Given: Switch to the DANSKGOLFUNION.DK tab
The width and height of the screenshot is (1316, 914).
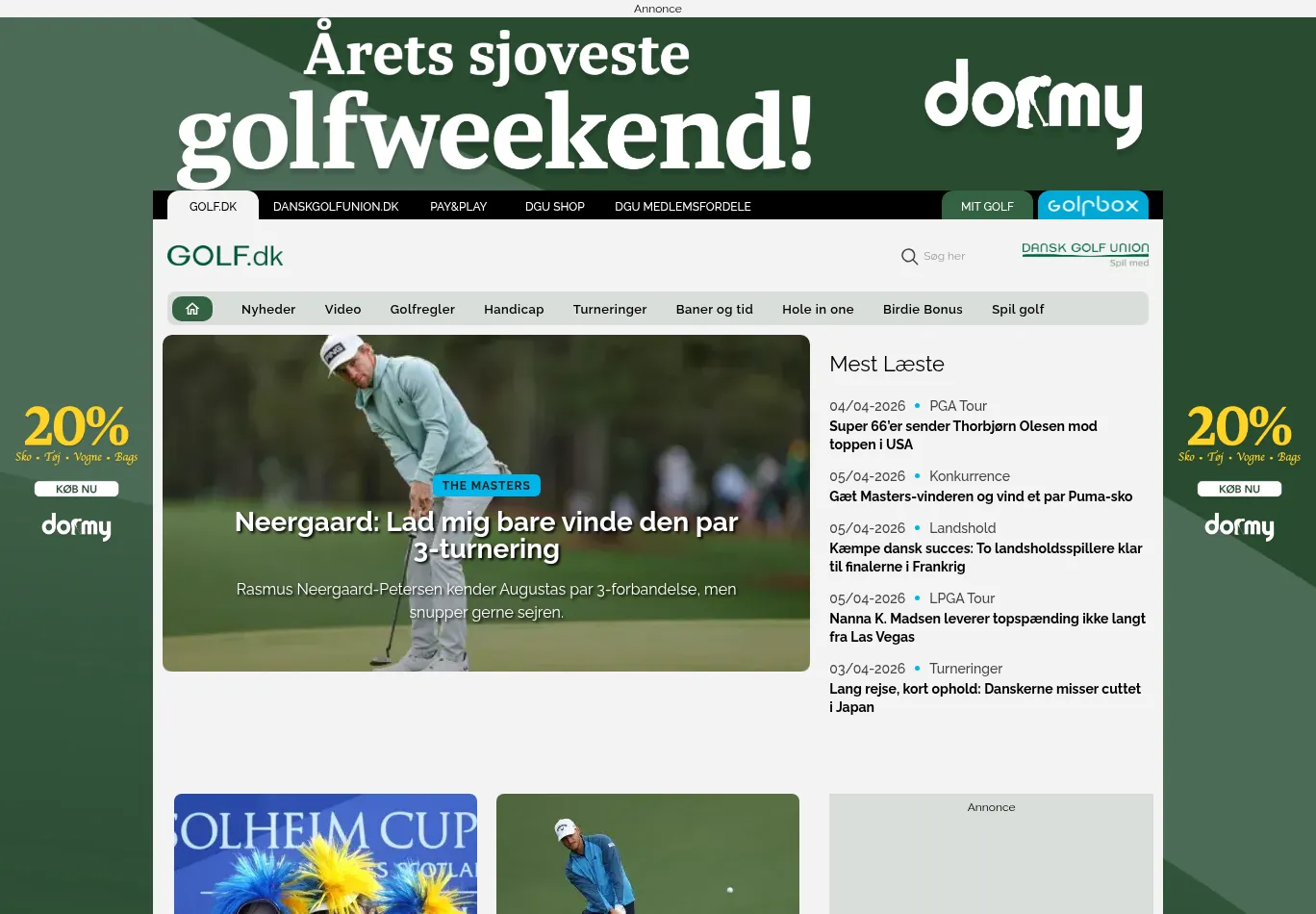Looking at the screenshot, I should 336,206.
